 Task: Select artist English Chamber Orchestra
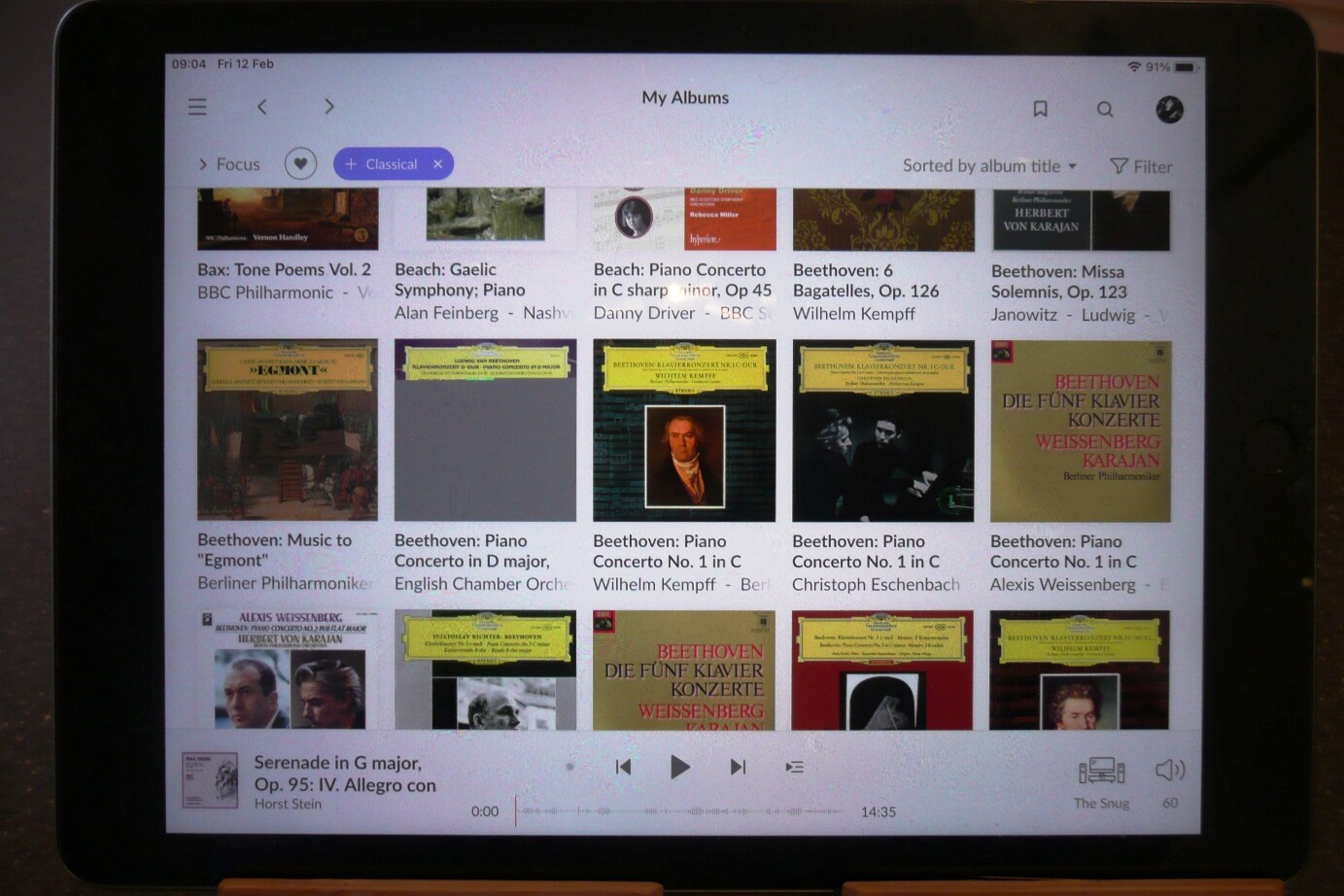[x=483, y=584]
